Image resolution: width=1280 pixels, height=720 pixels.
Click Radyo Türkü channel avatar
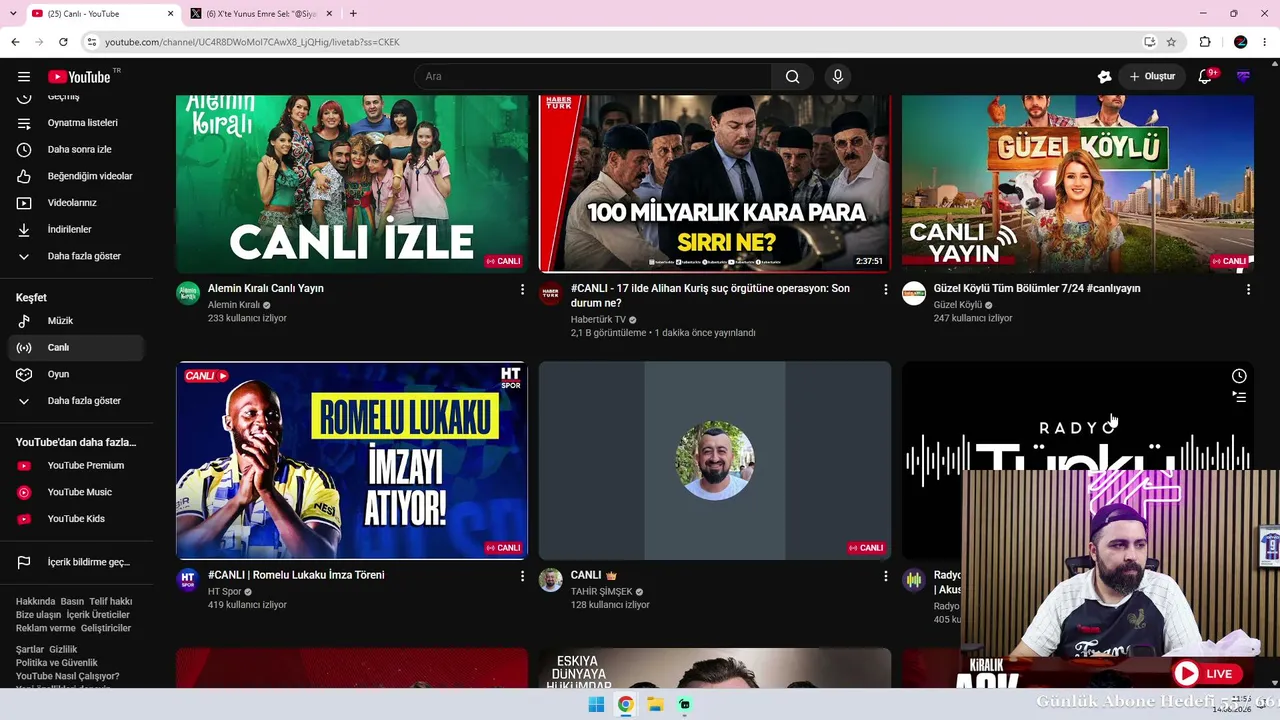click(914, 580)
